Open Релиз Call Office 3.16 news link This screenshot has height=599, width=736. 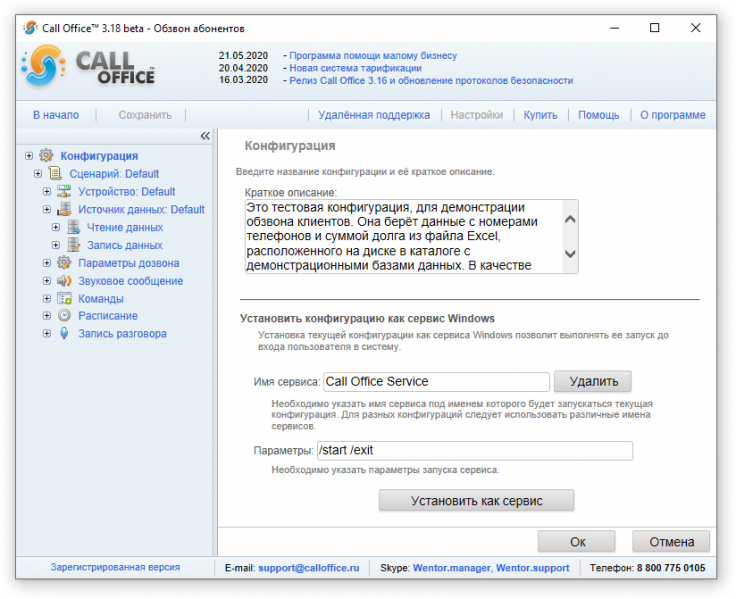pyautogui.click(x=431, y=80)
